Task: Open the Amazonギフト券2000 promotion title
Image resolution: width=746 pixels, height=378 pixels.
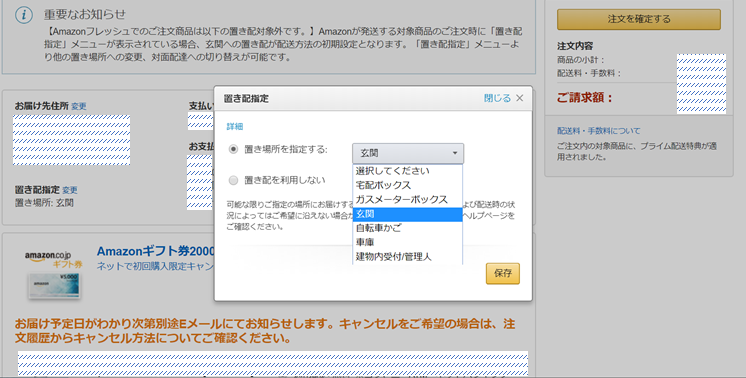Action: point(156,251)
